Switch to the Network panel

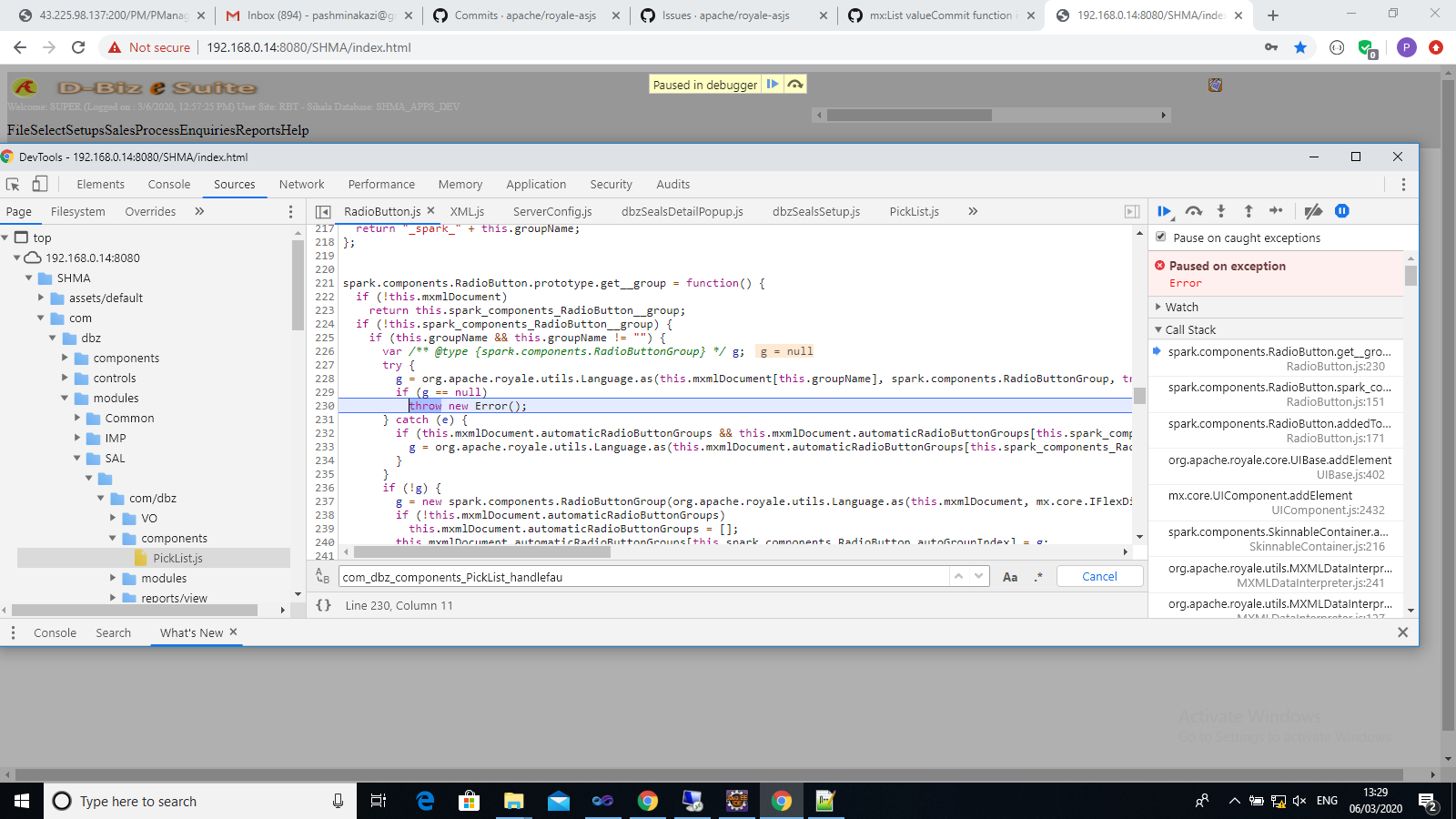click(301, 184)
